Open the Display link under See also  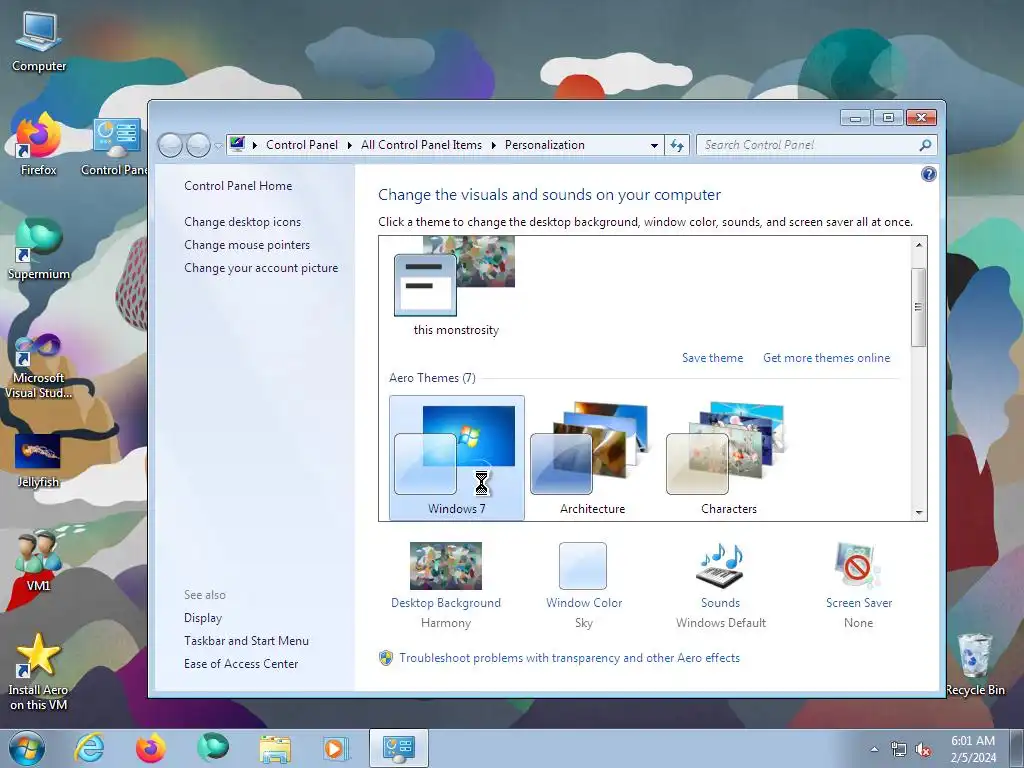point(202,618)
